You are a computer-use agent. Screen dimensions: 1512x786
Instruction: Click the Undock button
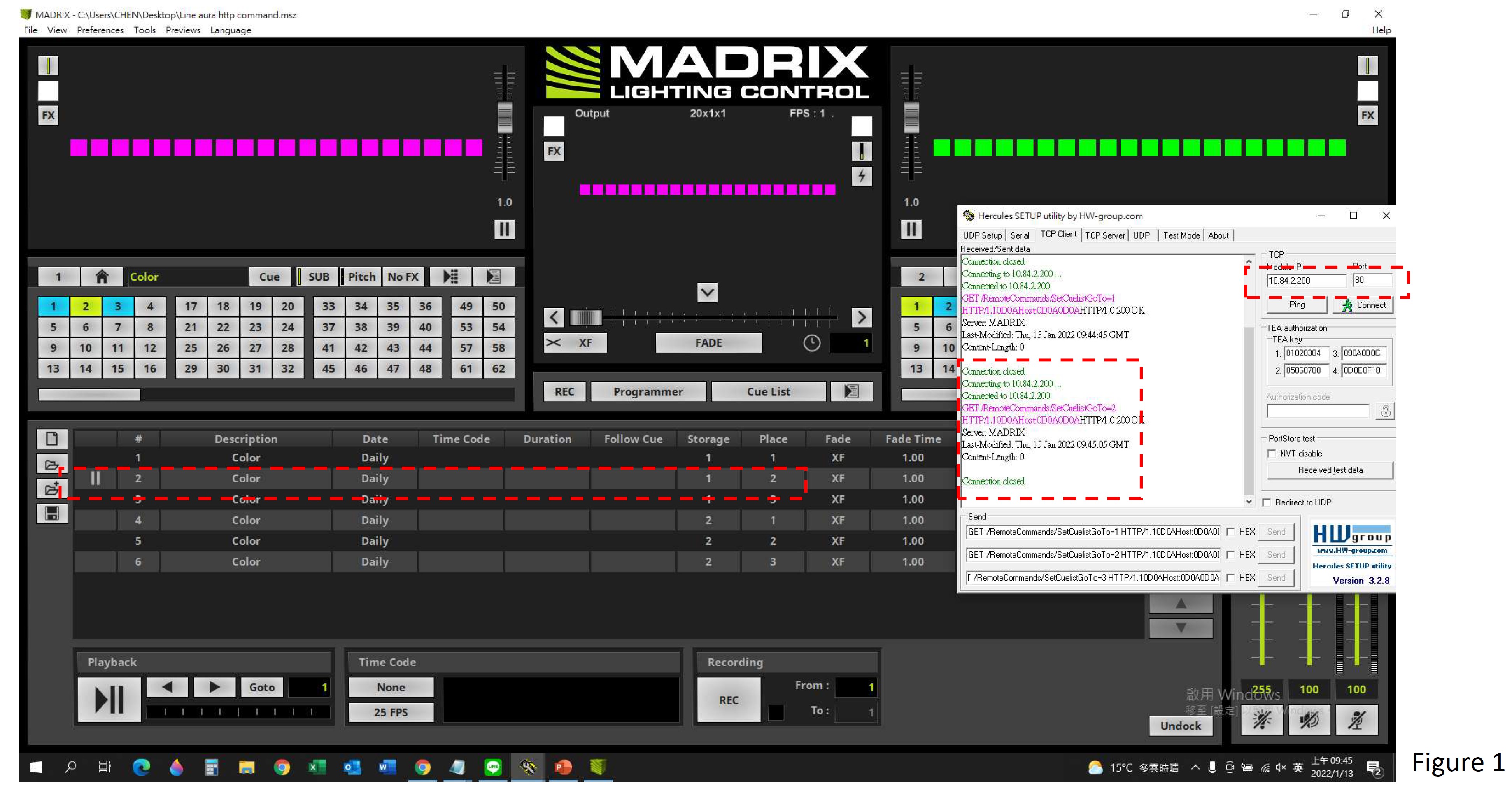(1180, 726)
